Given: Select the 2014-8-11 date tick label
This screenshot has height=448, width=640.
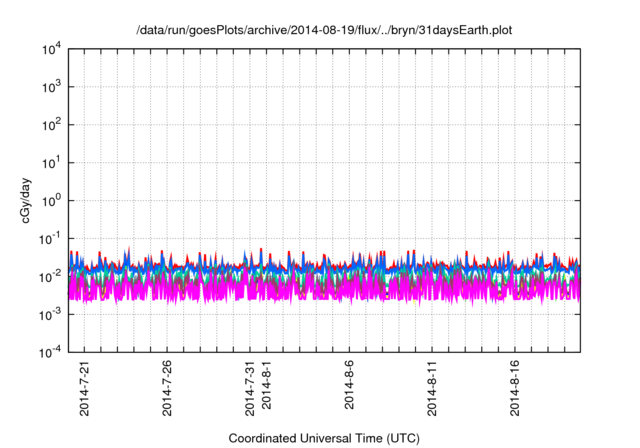Looking at the screenshot, I should point(433,389).
